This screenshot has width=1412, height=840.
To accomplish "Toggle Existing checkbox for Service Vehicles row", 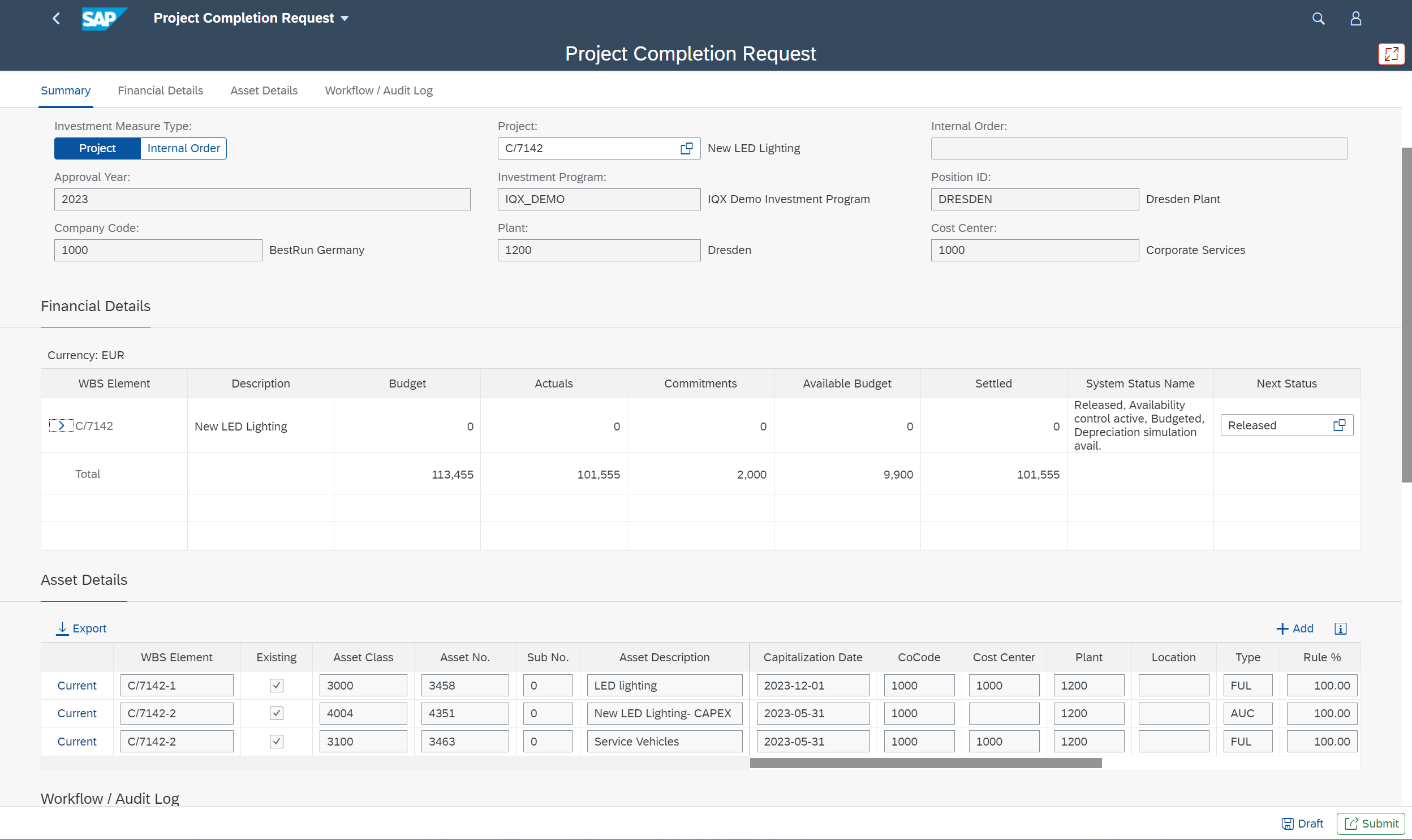I will point(276,741).
